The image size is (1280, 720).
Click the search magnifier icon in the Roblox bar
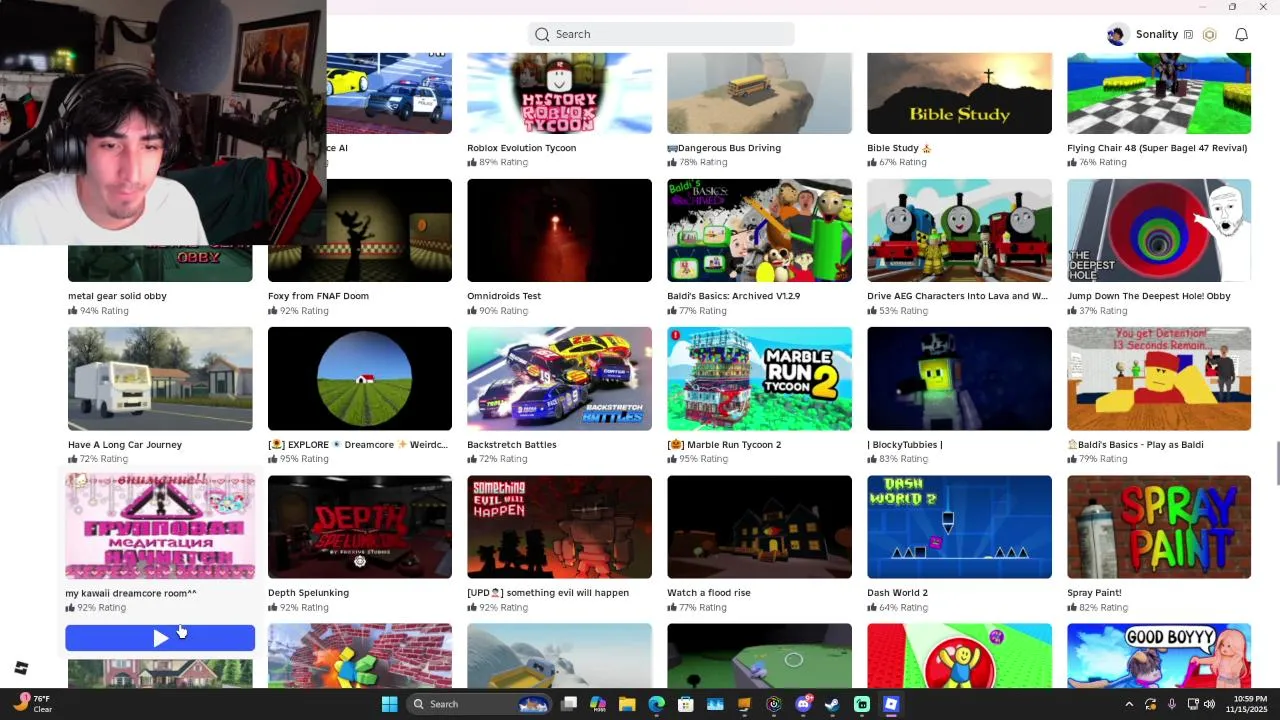pos(542,34)
